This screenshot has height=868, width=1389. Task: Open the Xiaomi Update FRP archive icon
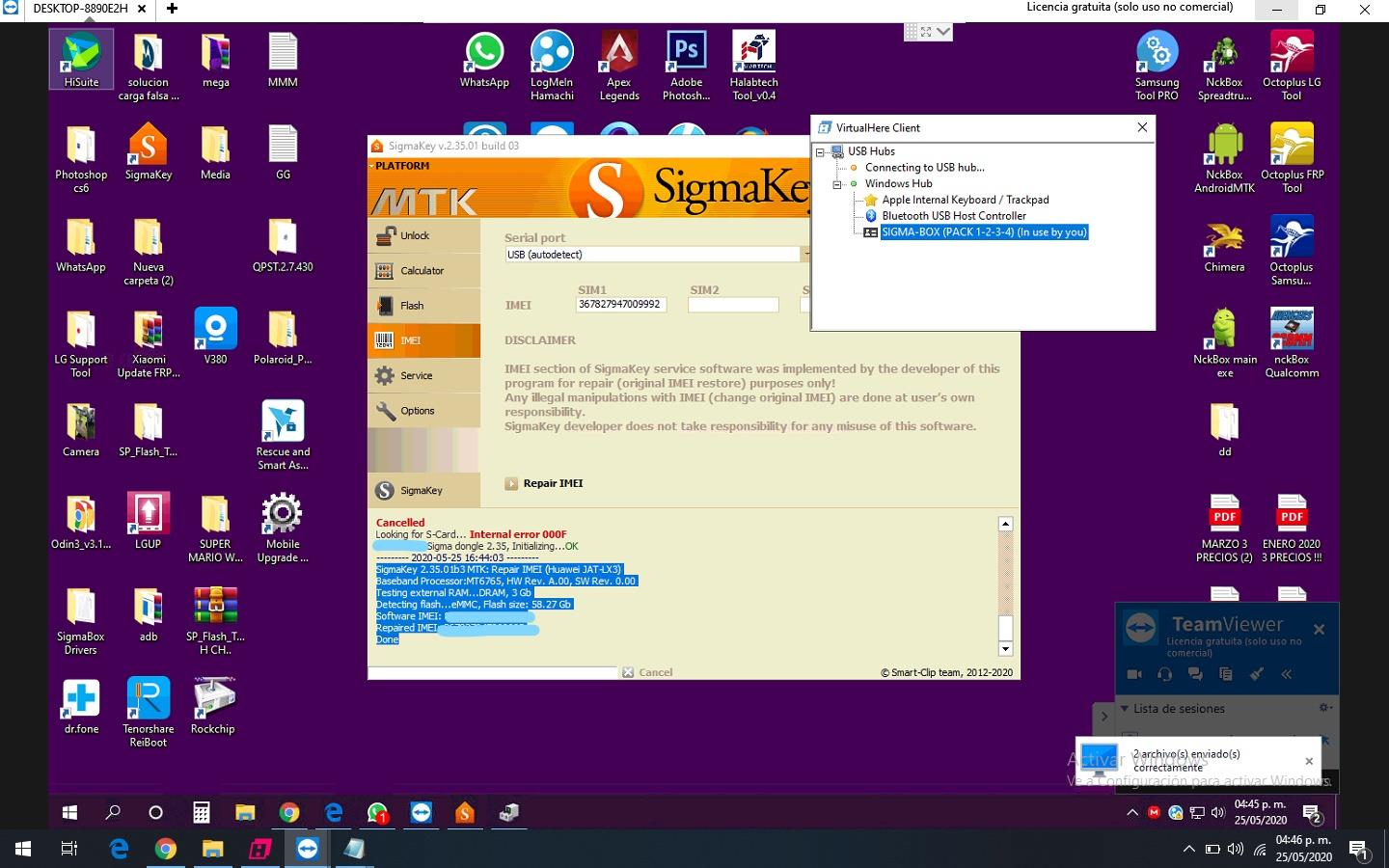148,343
